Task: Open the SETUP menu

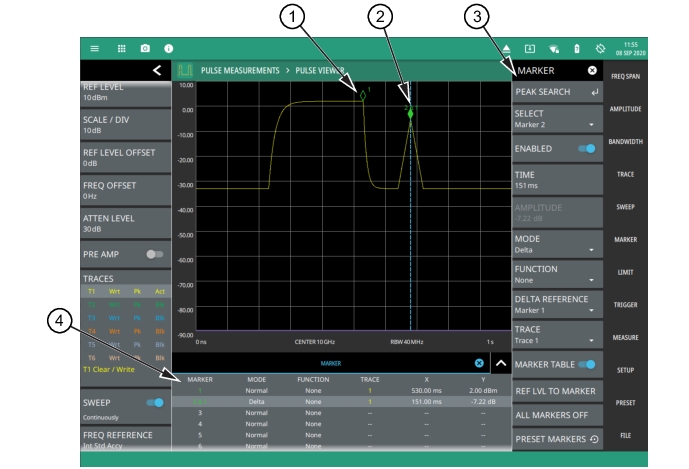Action: point(625,370)
